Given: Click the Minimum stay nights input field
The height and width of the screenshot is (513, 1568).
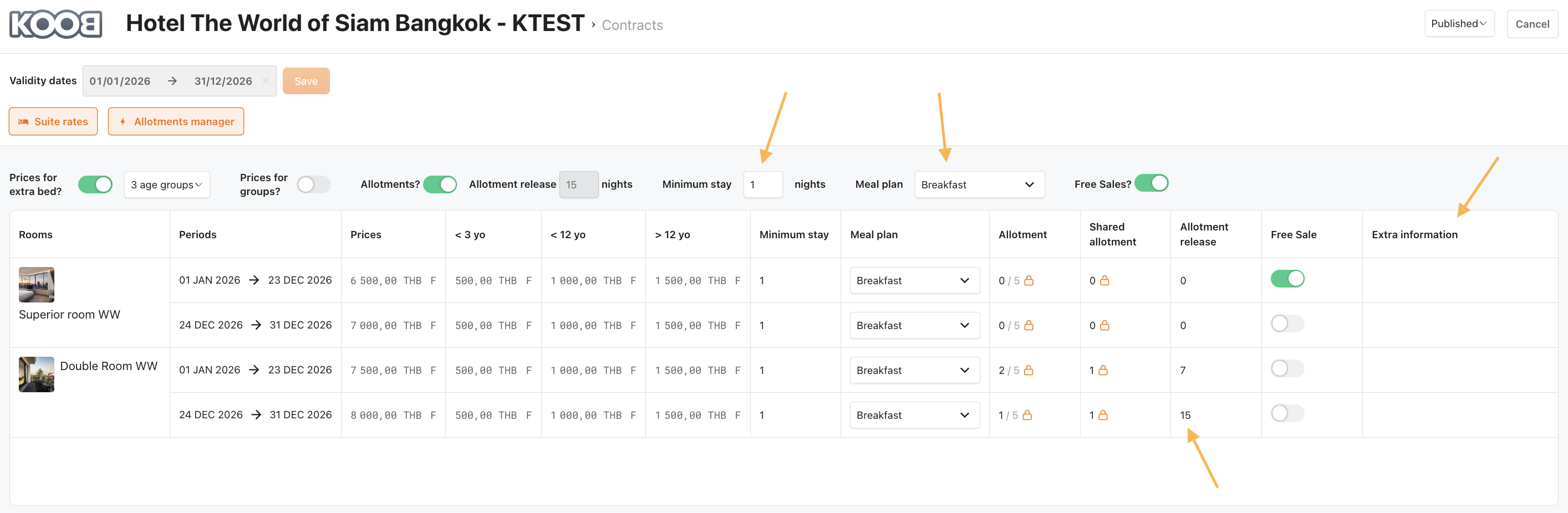Looking at the screenshot, I should click(x=762, y=184).
